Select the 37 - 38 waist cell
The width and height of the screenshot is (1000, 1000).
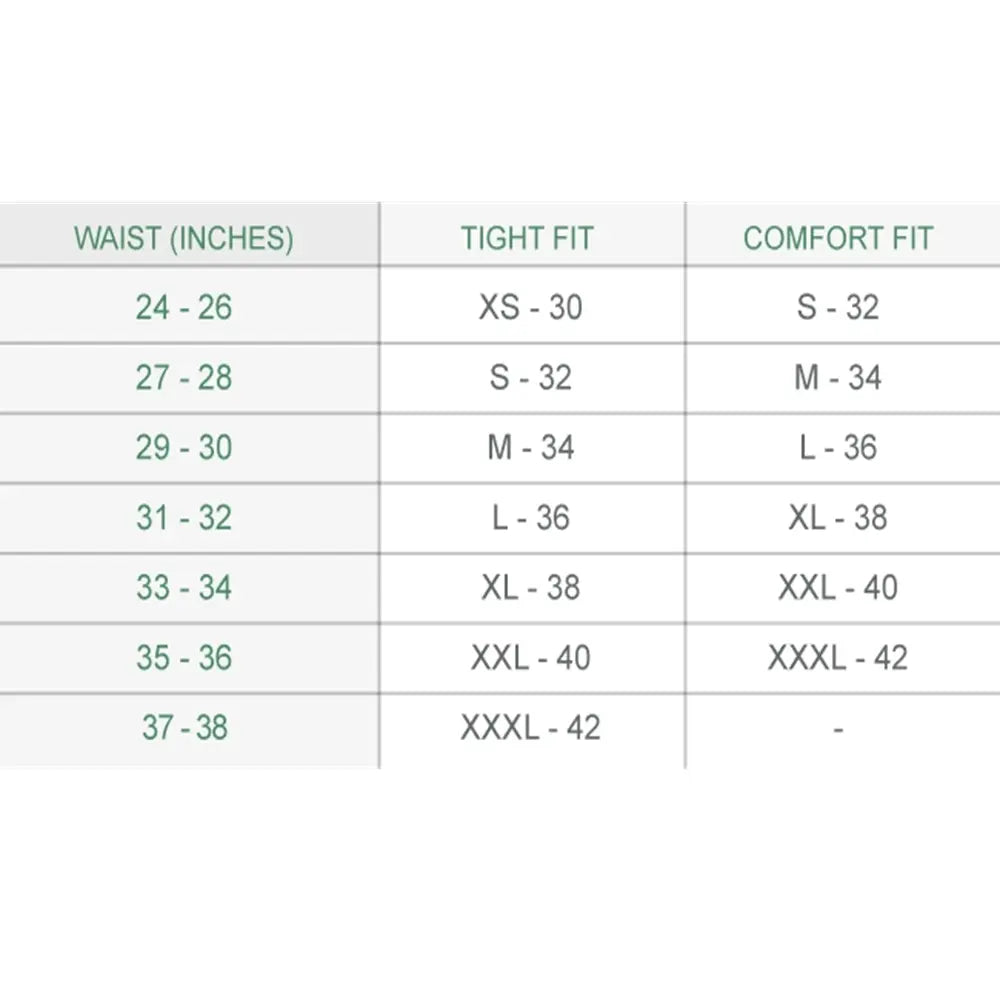click(x=184, y=727)
